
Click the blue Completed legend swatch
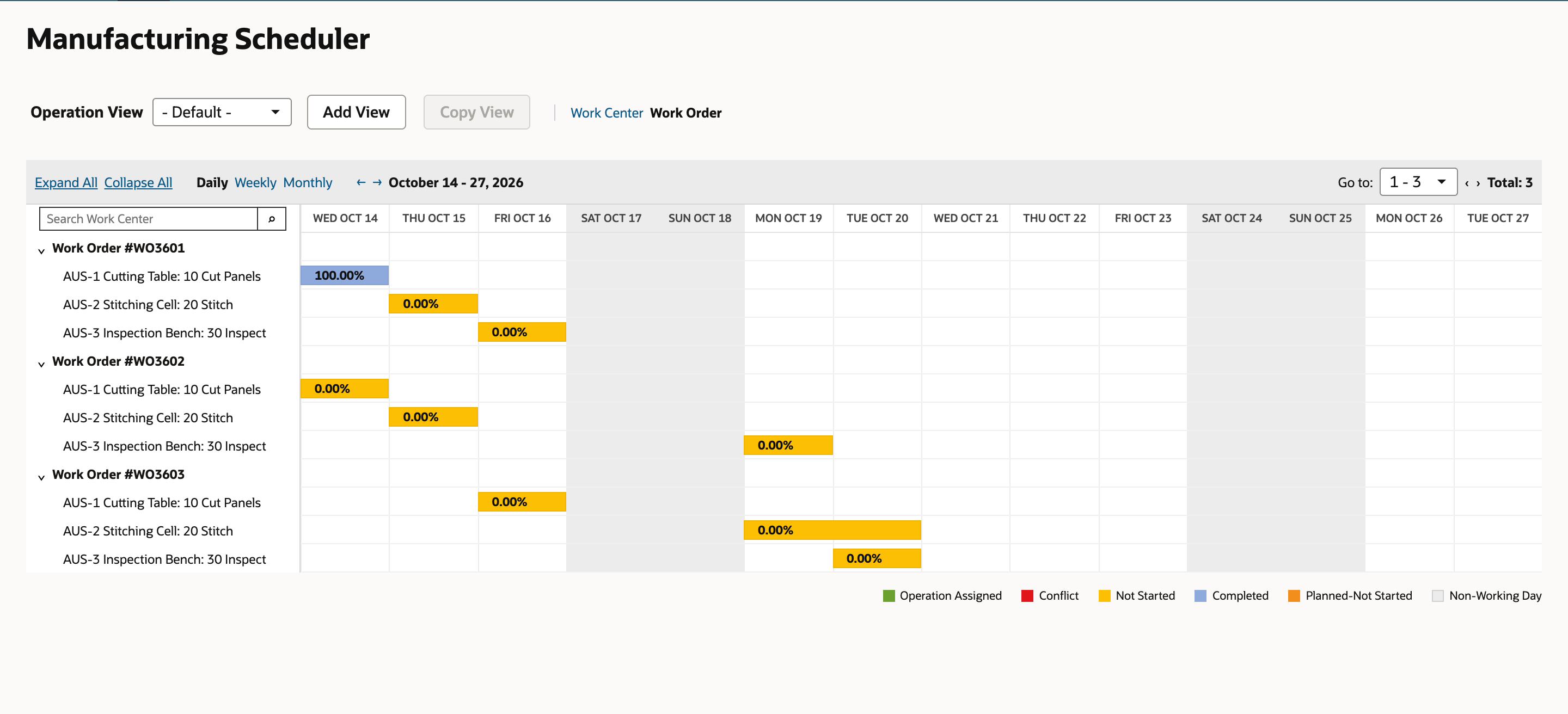click(1200, 596)
